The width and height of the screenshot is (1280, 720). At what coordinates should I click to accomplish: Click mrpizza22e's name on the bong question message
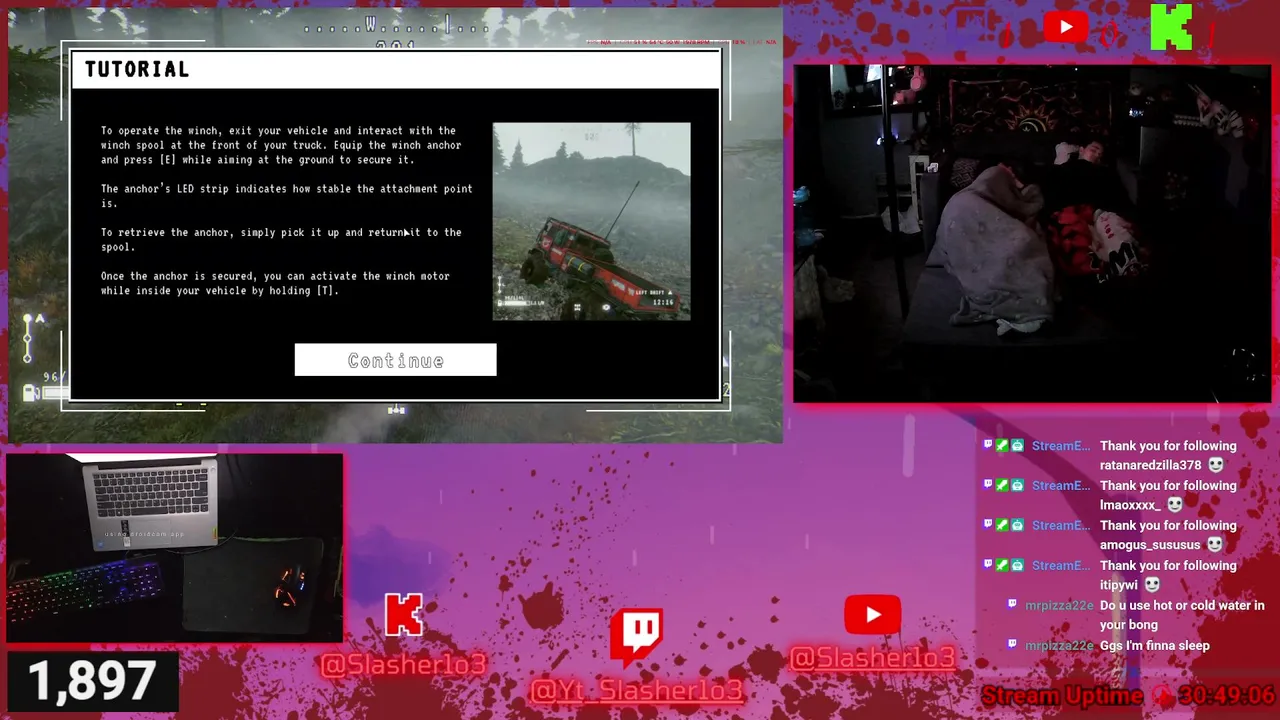pyautogui.click(x=1060, y=606)
